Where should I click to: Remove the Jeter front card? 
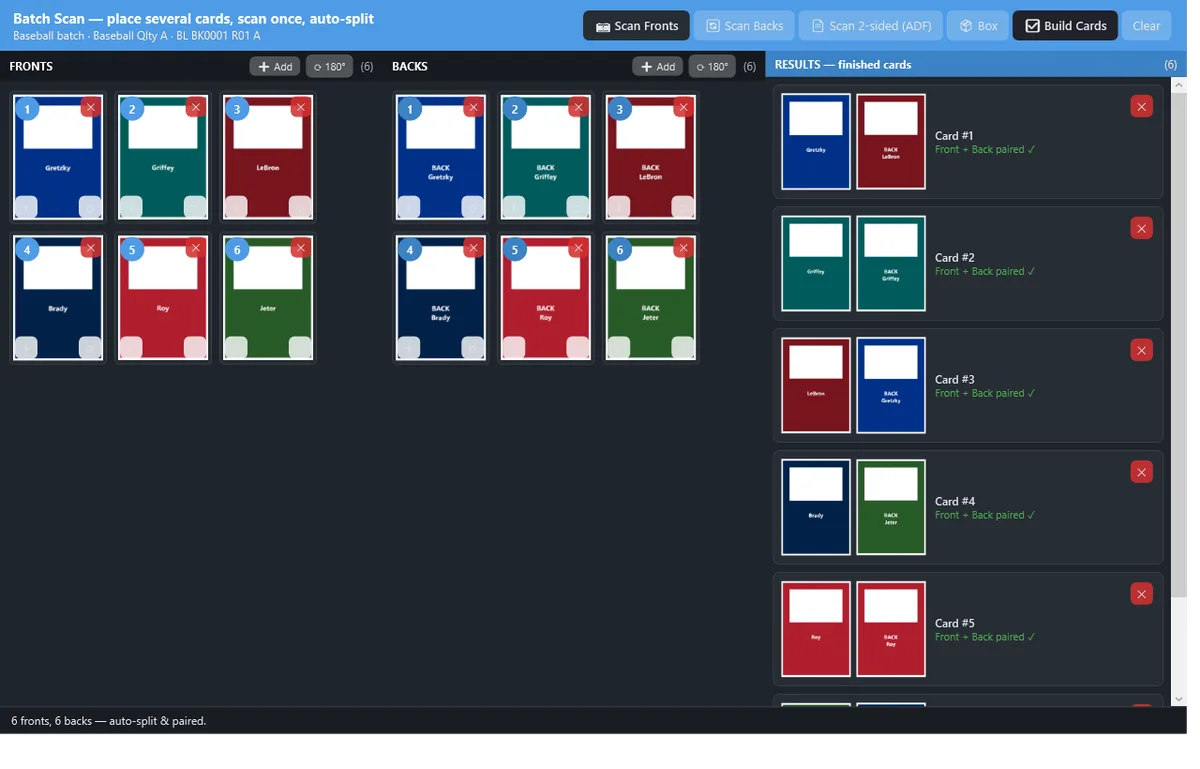pos(303,248)
